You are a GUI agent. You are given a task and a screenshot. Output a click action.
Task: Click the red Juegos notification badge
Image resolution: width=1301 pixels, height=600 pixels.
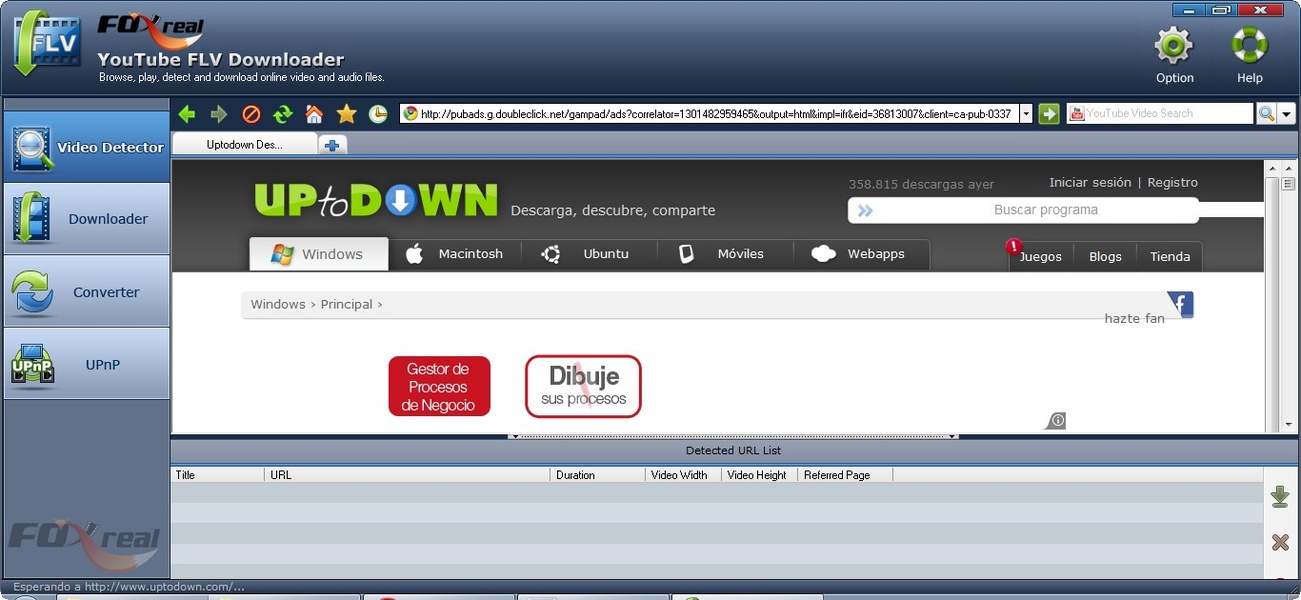(1014, 246)
